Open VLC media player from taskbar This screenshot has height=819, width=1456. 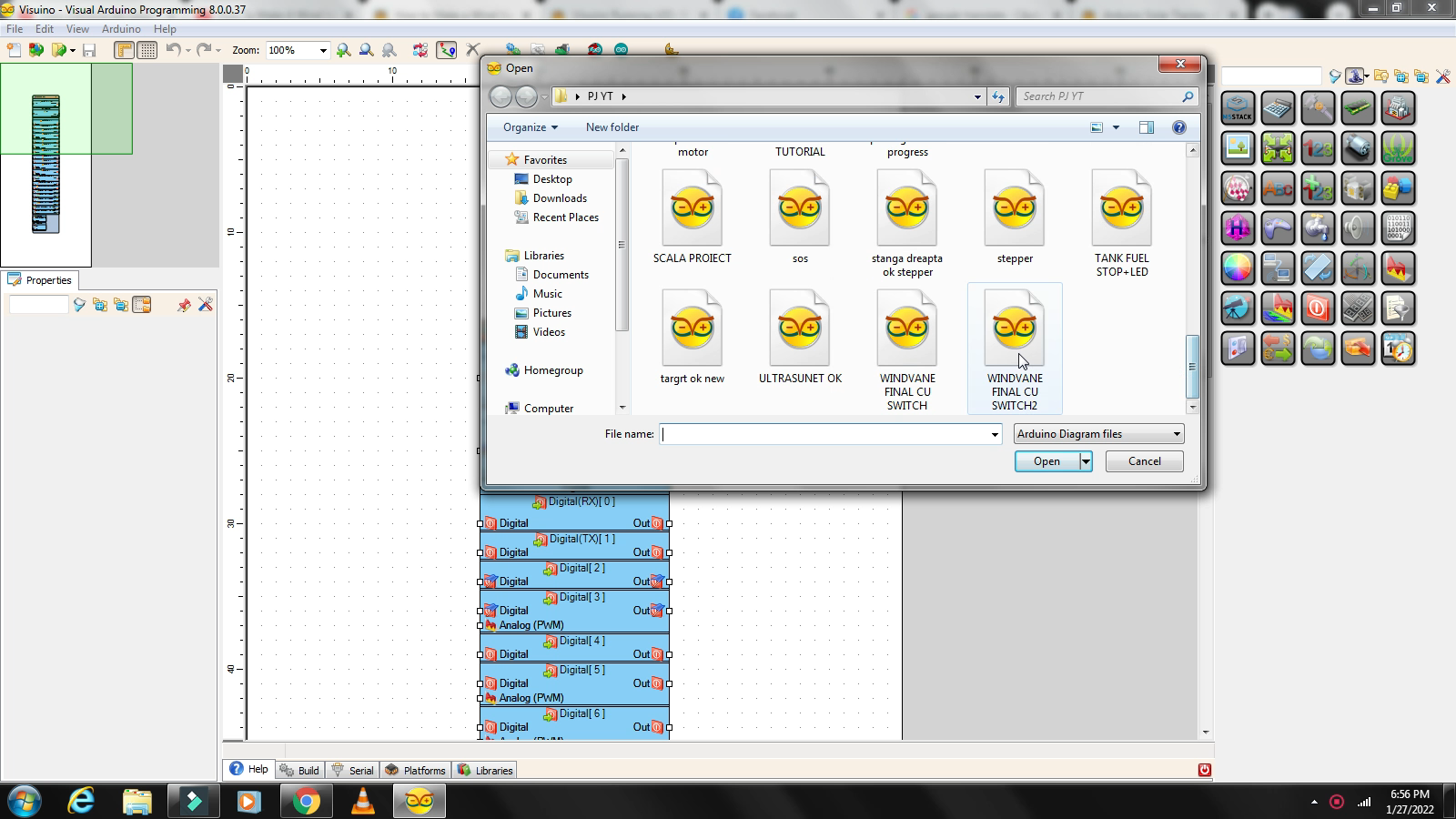pos(362,801)
